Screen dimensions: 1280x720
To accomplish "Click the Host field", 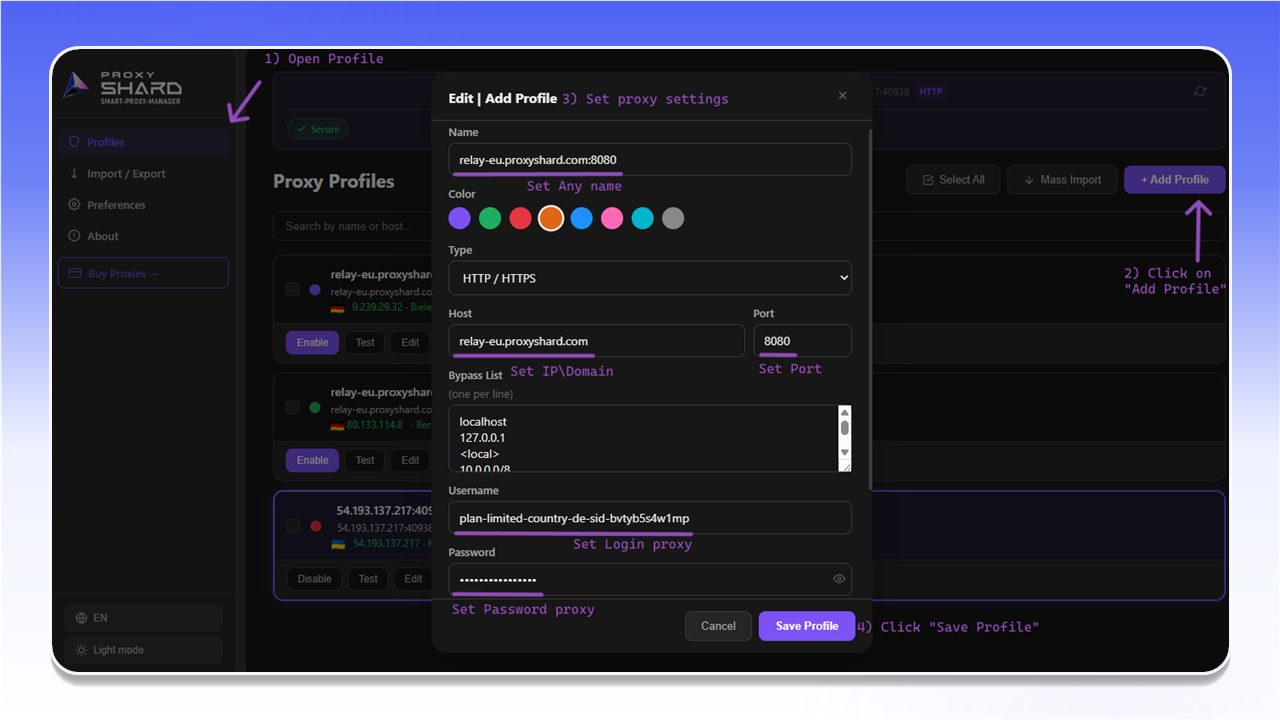I will pos(597,341).
